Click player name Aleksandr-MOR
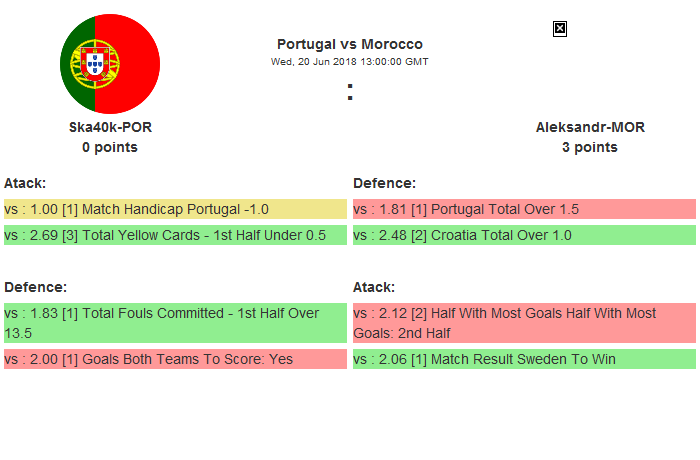Viewport: 700px width, 460px height. click(590, 127)
